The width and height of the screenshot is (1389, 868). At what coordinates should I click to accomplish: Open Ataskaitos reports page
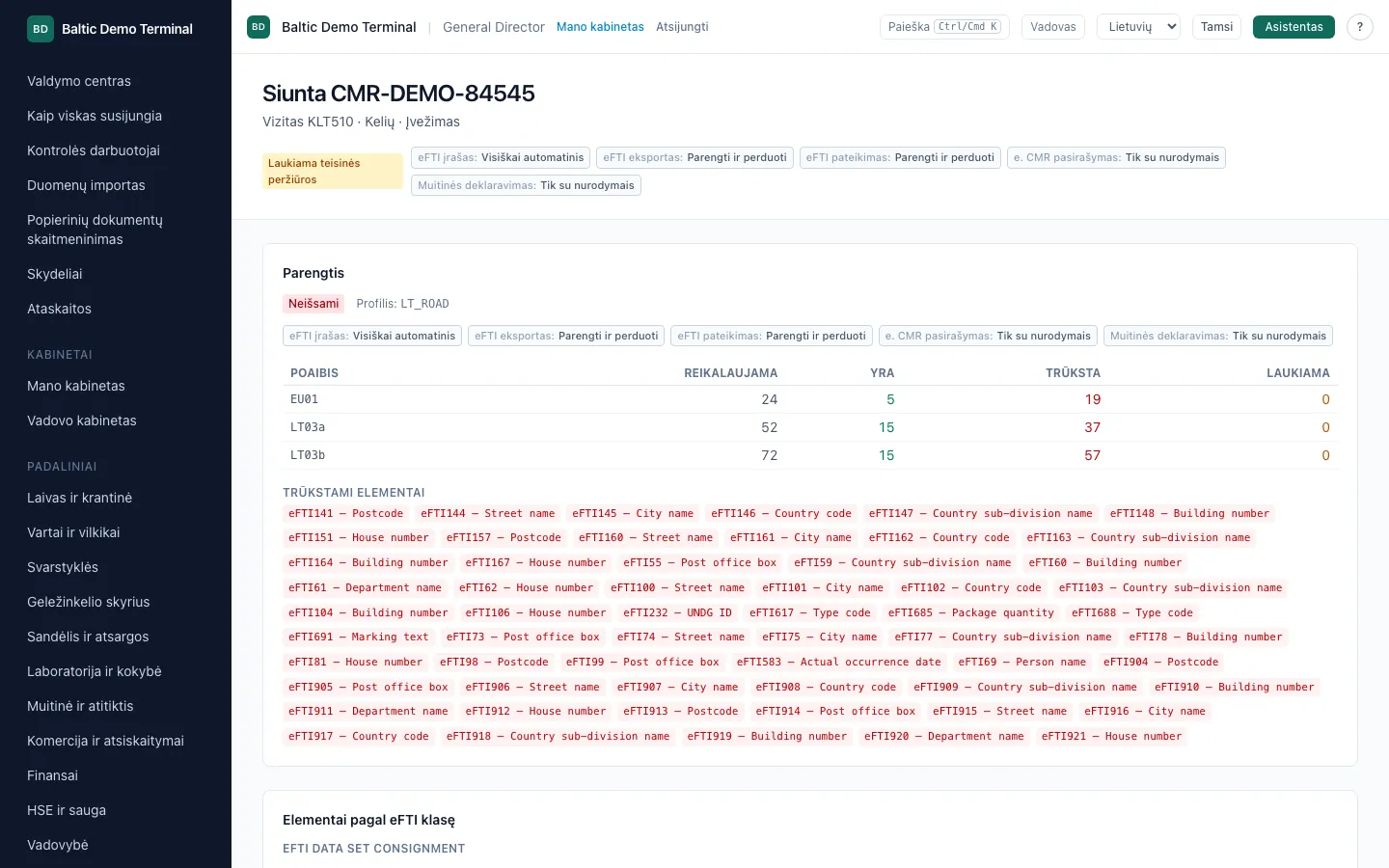[x=59, y=309]
